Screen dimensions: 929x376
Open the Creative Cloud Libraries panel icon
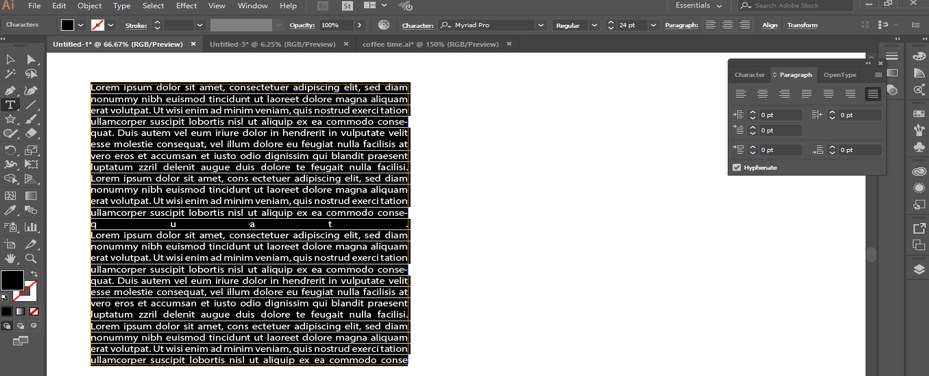[918, 172]
